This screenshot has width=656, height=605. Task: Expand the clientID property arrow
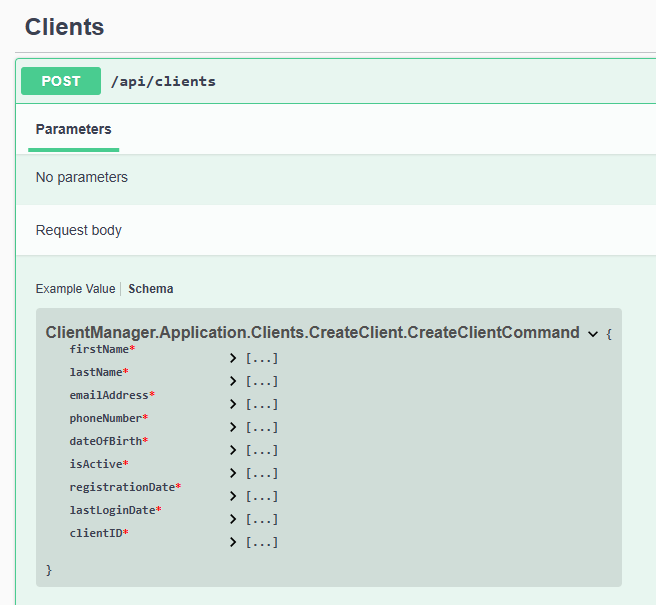pos(233,542)
